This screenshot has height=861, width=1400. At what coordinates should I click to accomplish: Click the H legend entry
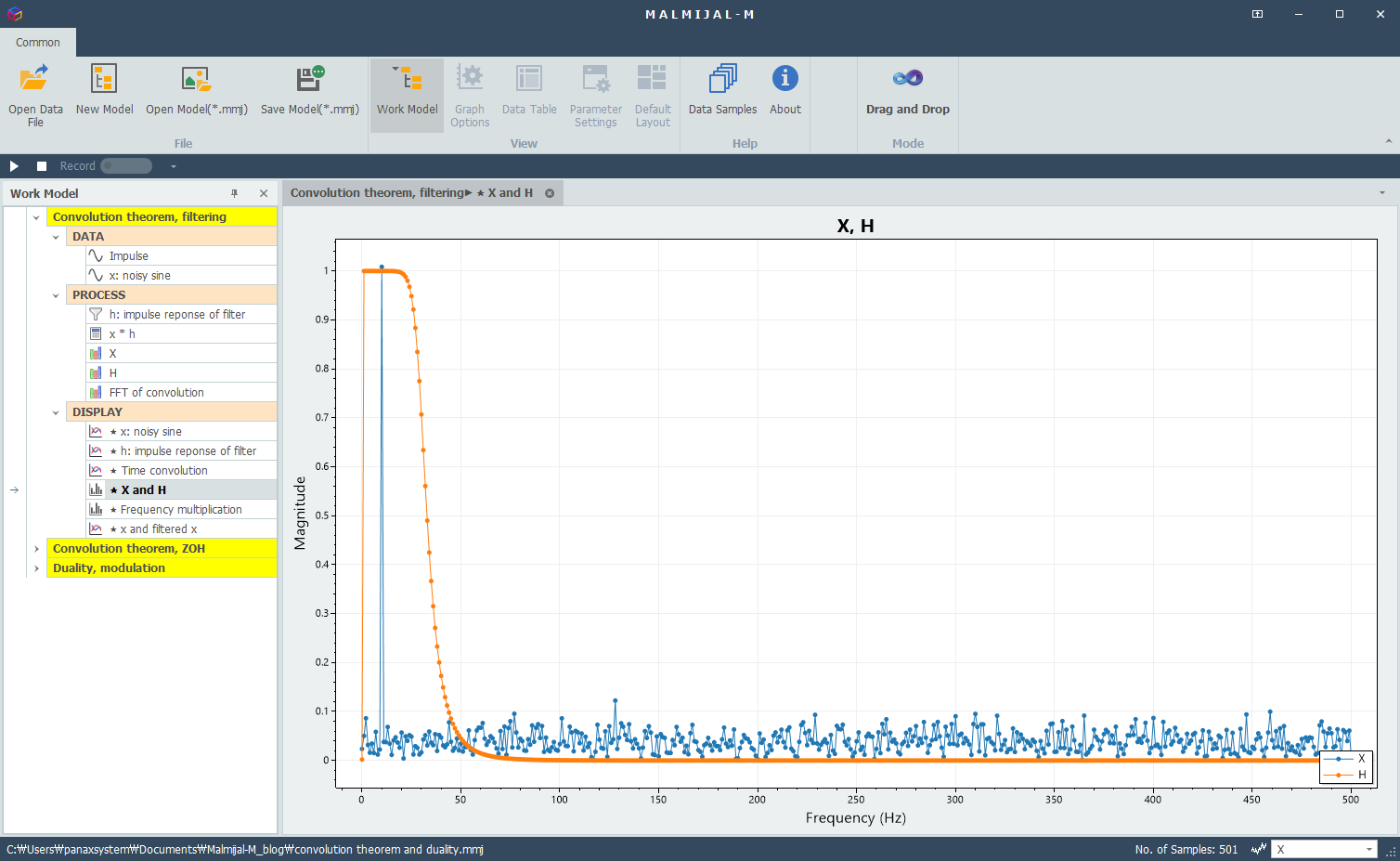coord(1344,775)
